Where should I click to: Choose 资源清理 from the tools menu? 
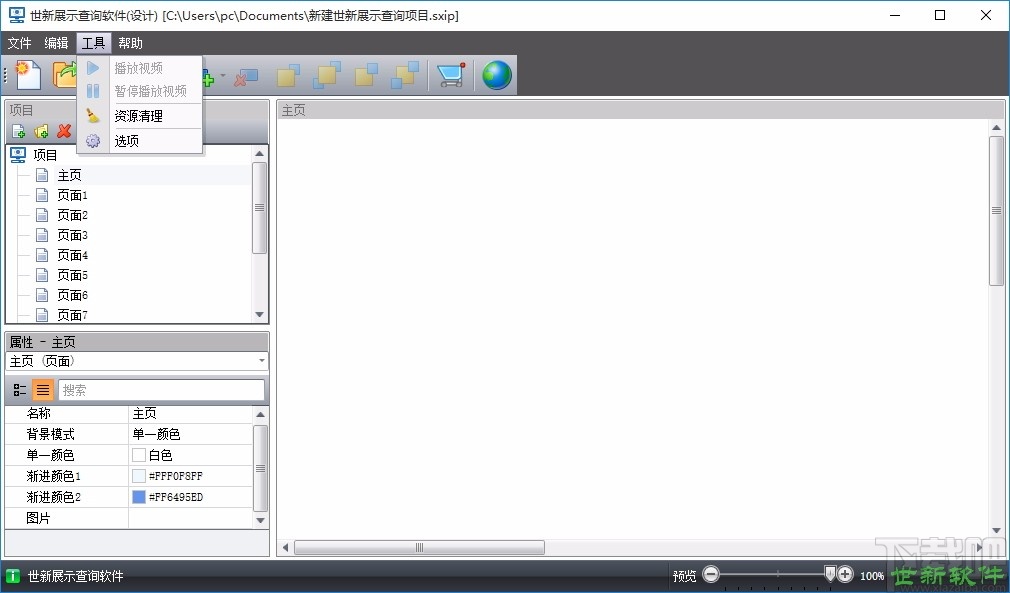tap(139, 117)
